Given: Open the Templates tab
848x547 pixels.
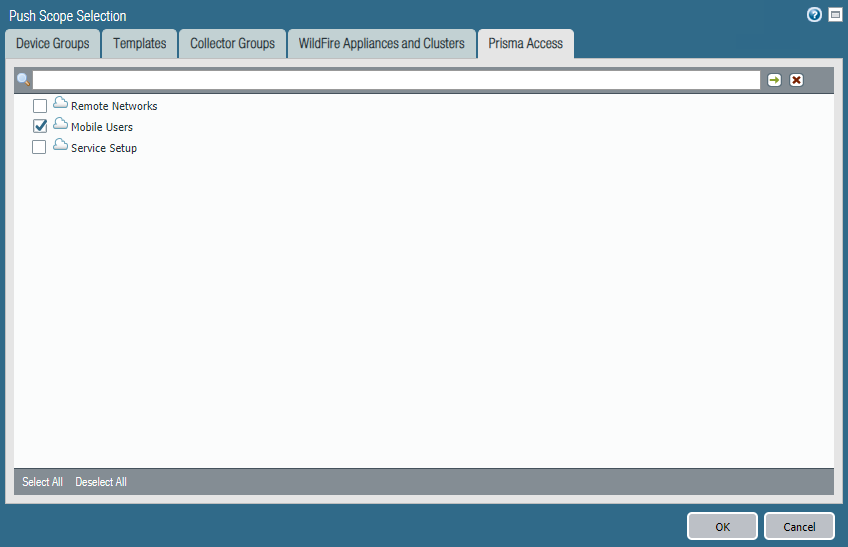Looking at the screenshot, I should (140, 43).
